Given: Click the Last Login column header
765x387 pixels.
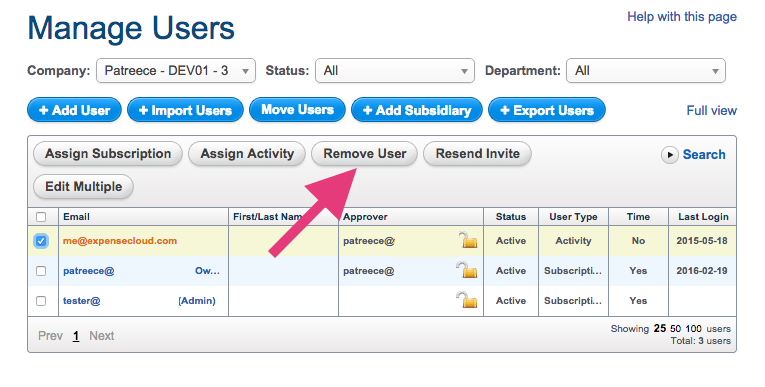Looking at the screenshot, I should (x=703, y=217).
